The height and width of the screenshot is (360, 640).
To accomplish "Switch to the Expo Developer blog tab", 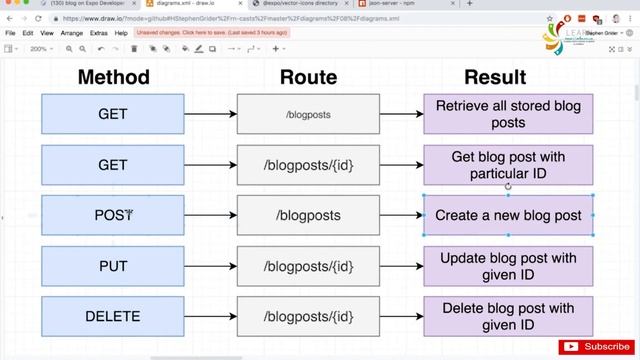I will [89, 3].
